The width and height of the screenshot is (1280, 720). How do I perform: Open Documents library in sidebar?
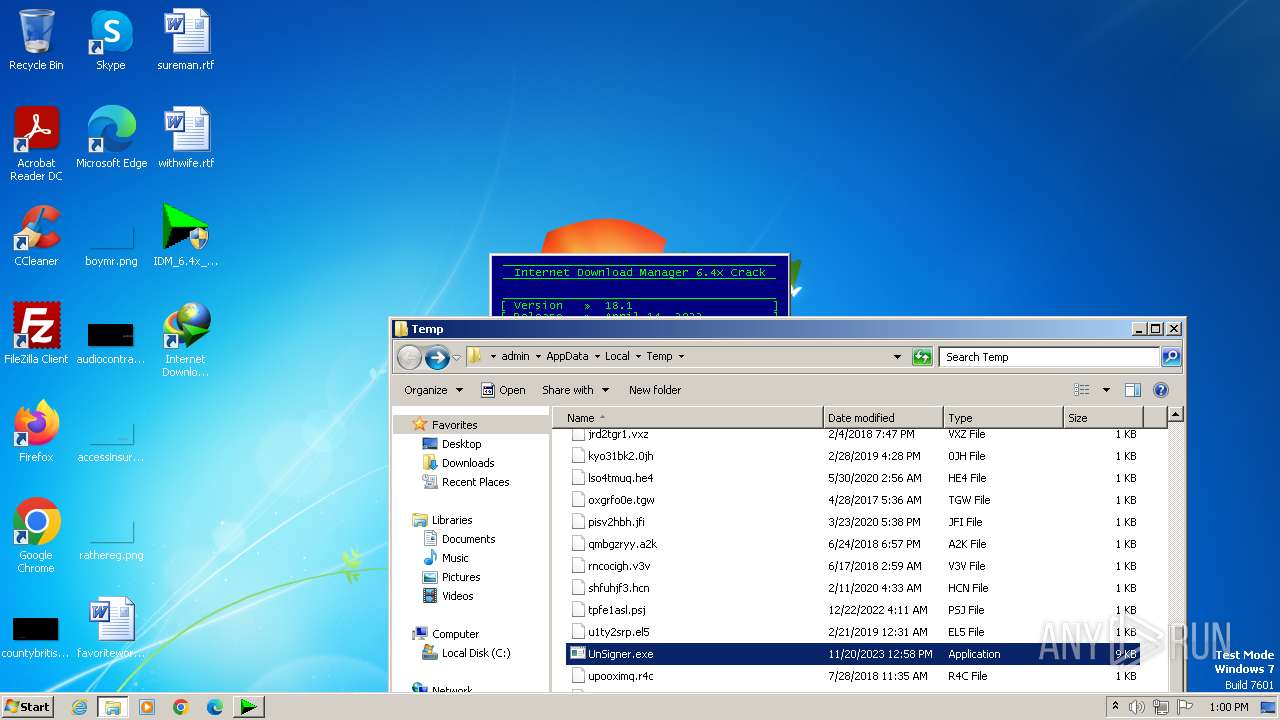coord(468,539)
